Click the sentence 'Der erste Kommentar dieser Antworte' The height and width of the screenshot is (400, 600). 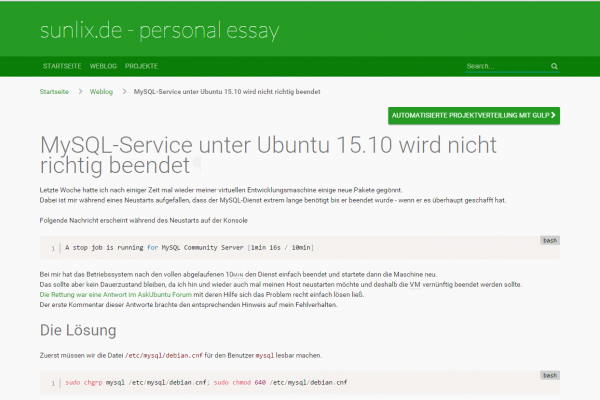pos(188,305)
